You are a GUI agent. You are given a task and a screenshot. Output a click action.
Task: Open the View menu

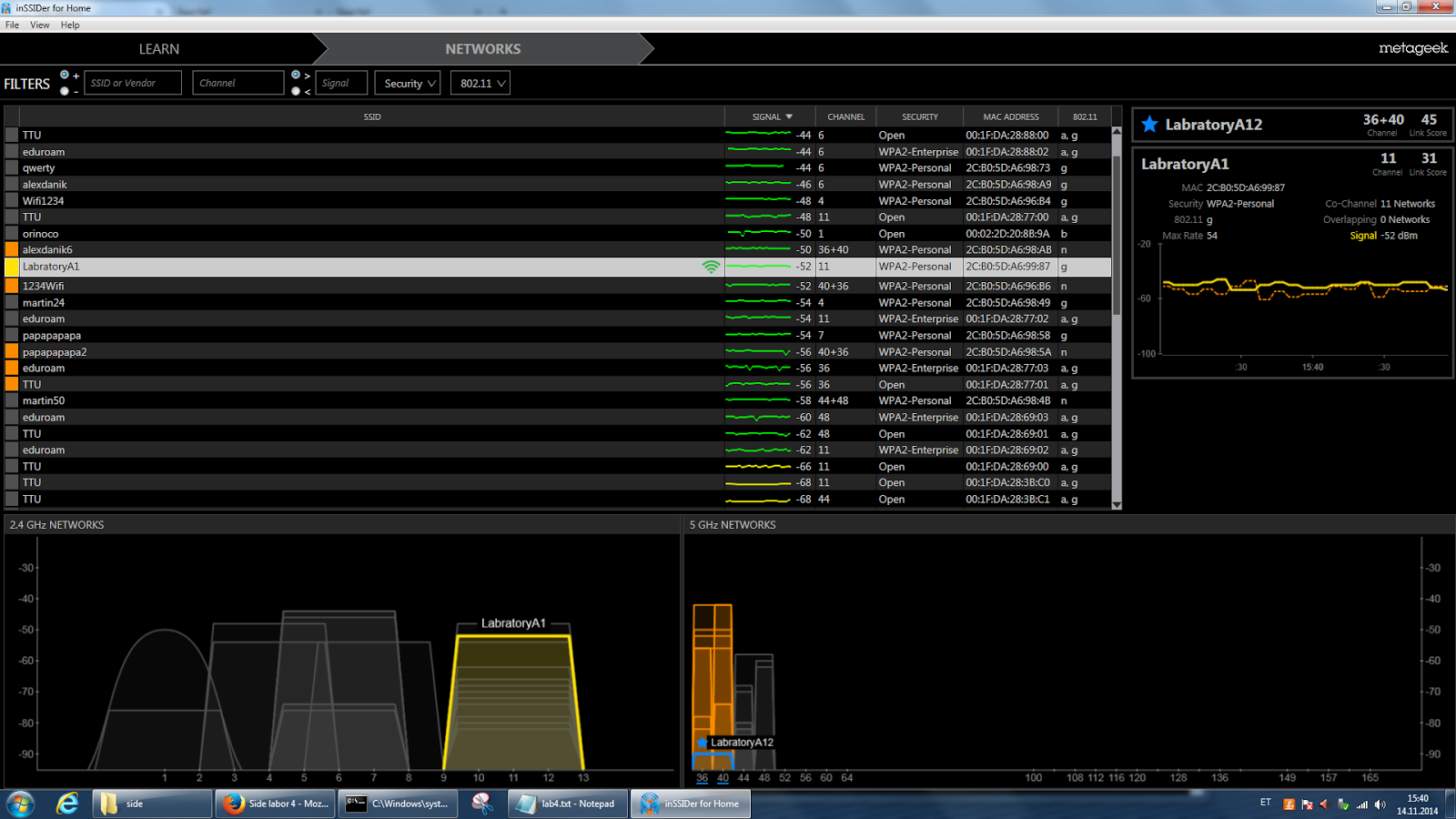[x=40, y=25]
